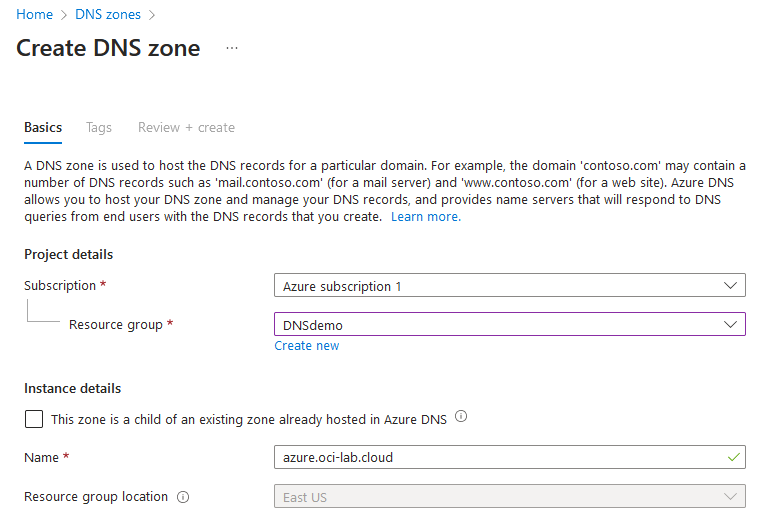Screen dimensions: 766x530
Task: Go back to DNS zones breadcrumb
Action: click(x=108, y=15)
